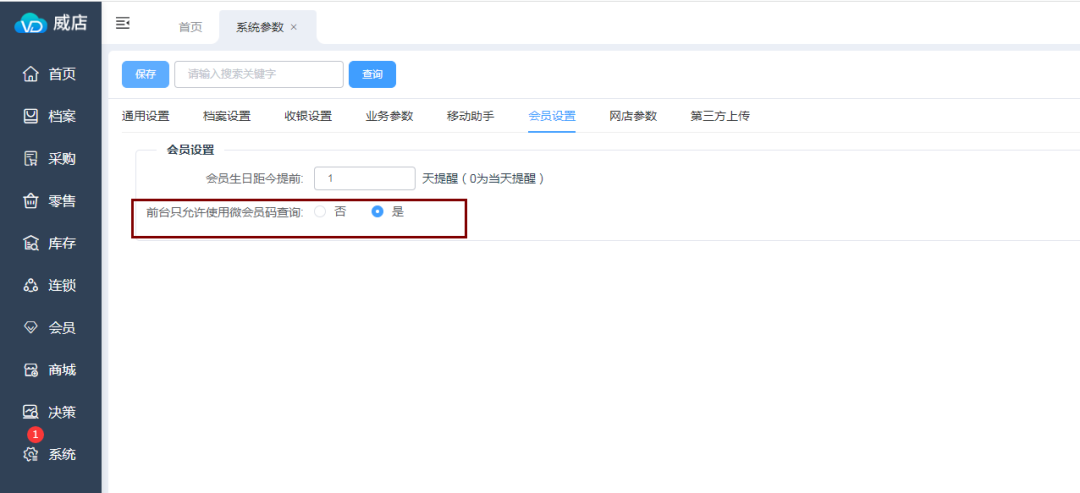
Task: Click the 决策 decision chart icon
Action: [x=30, y=412]
